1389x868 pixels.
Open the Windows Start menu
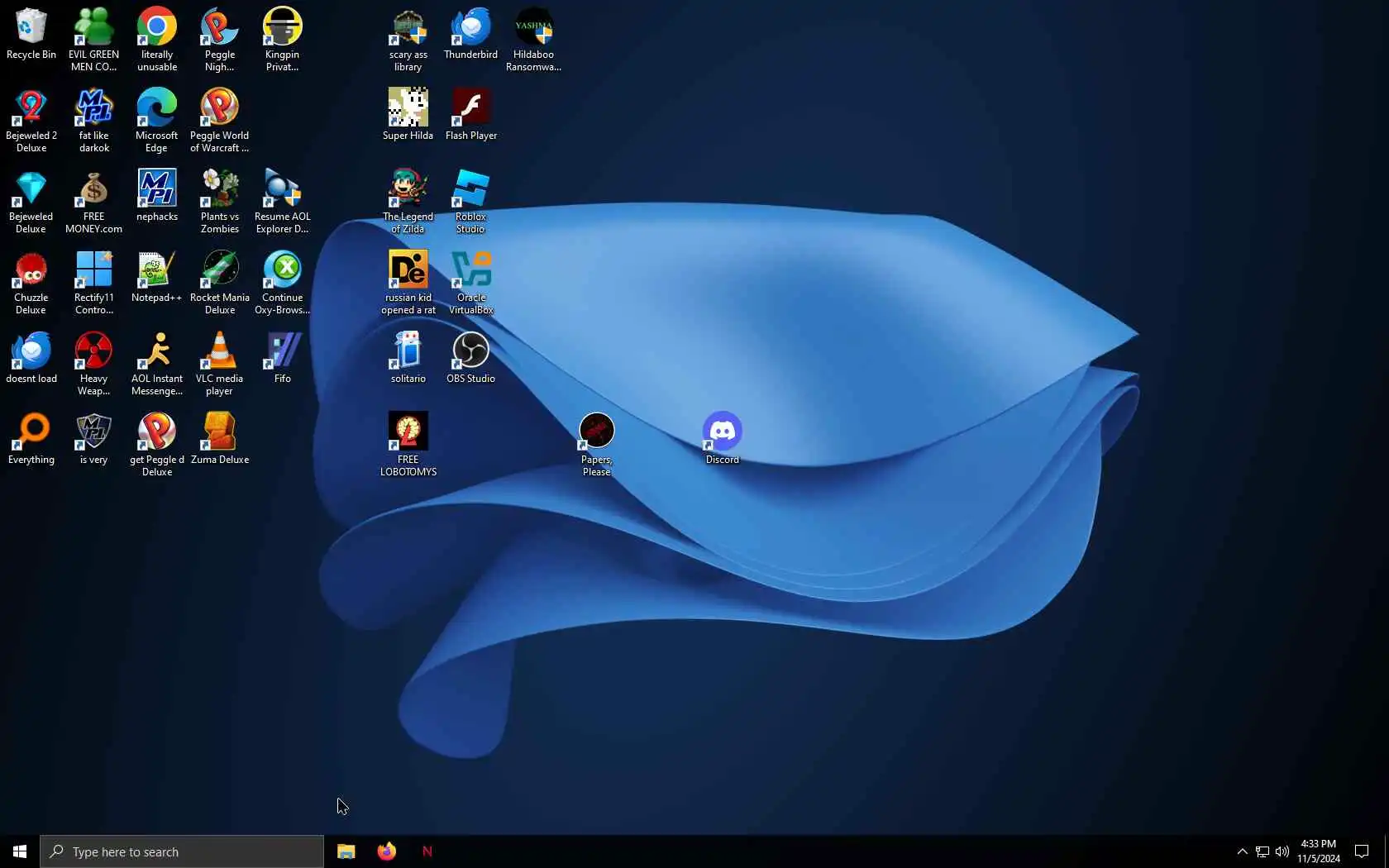(x=20, y=851)
